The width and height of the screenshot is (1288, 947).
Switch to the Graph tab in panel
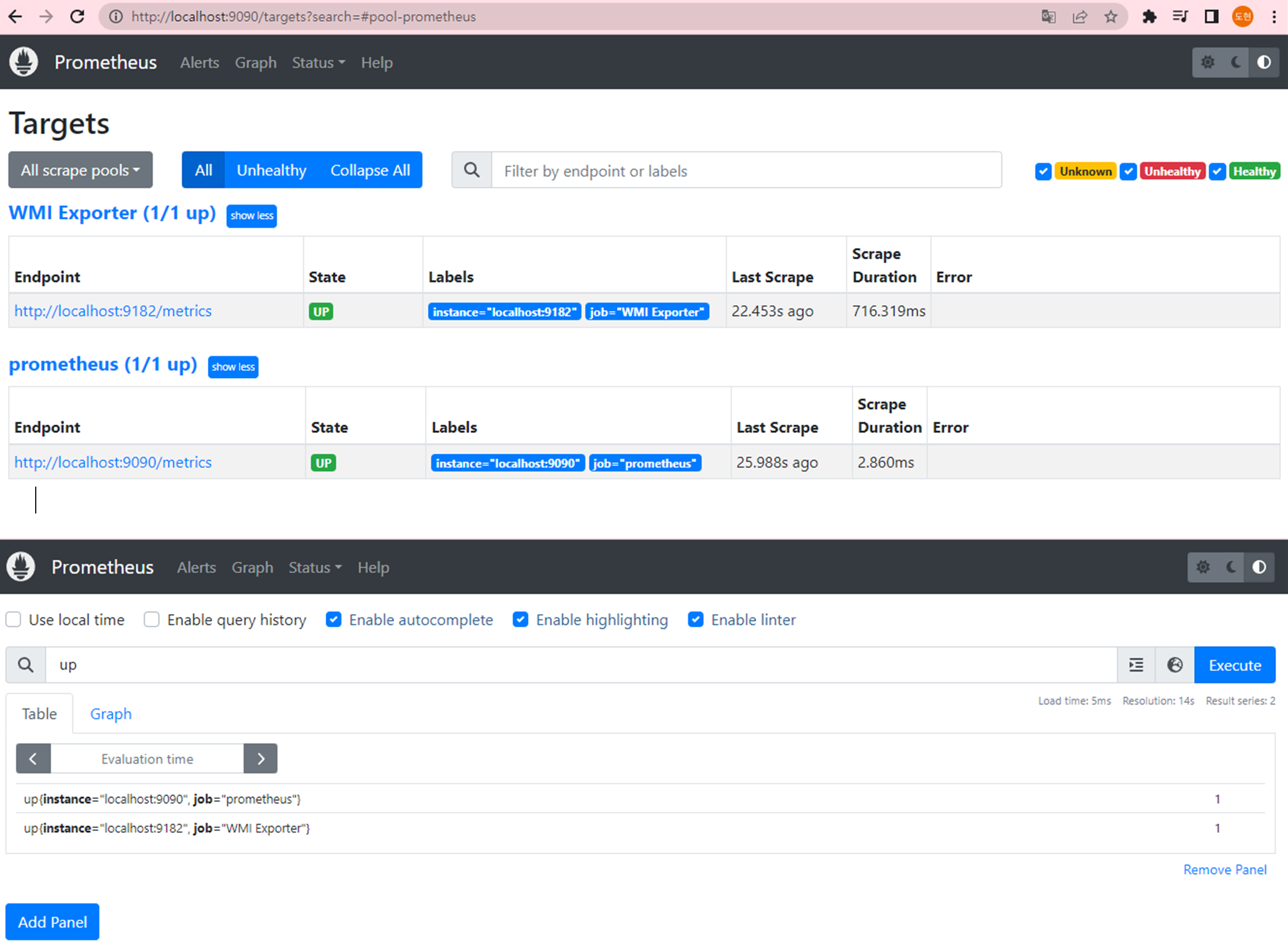coord(111,713)
